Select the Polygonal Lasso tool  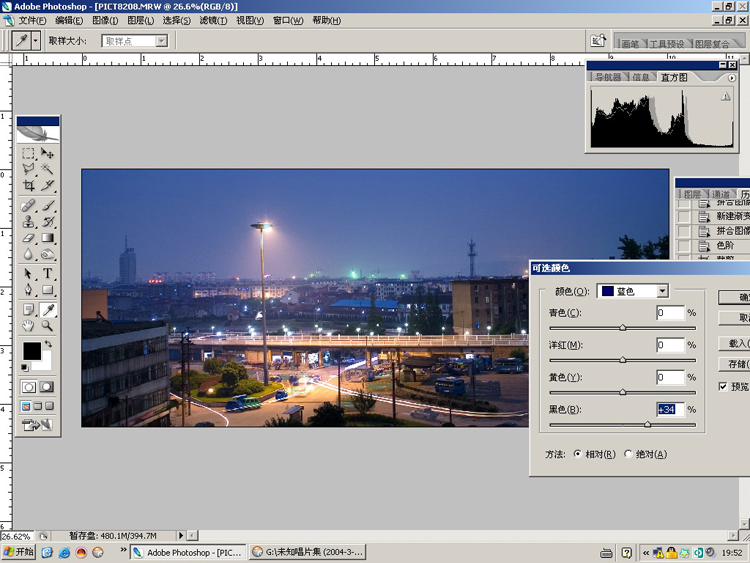(x=28, y=169)
